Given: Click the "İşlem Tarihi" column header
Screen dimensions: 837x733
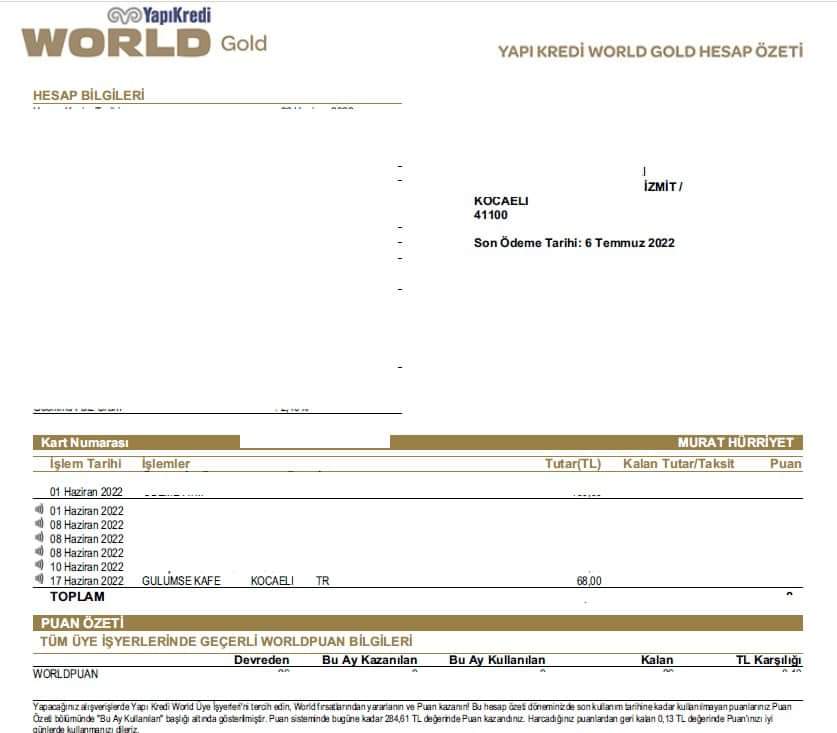Looking at the screenshot, I should click(x=86, y=464).
